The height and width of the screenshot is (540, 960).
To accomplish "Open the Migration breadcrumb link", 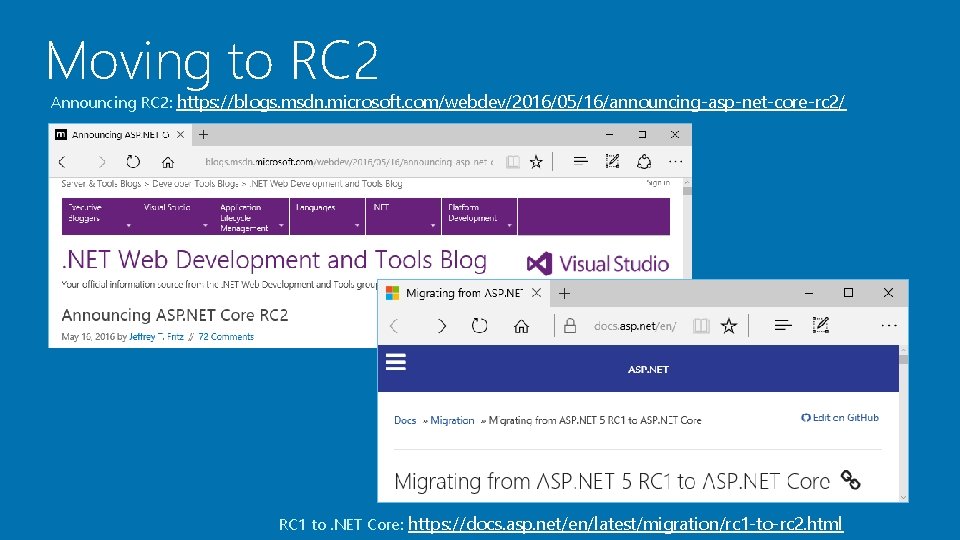I will (x=452, y=420).
